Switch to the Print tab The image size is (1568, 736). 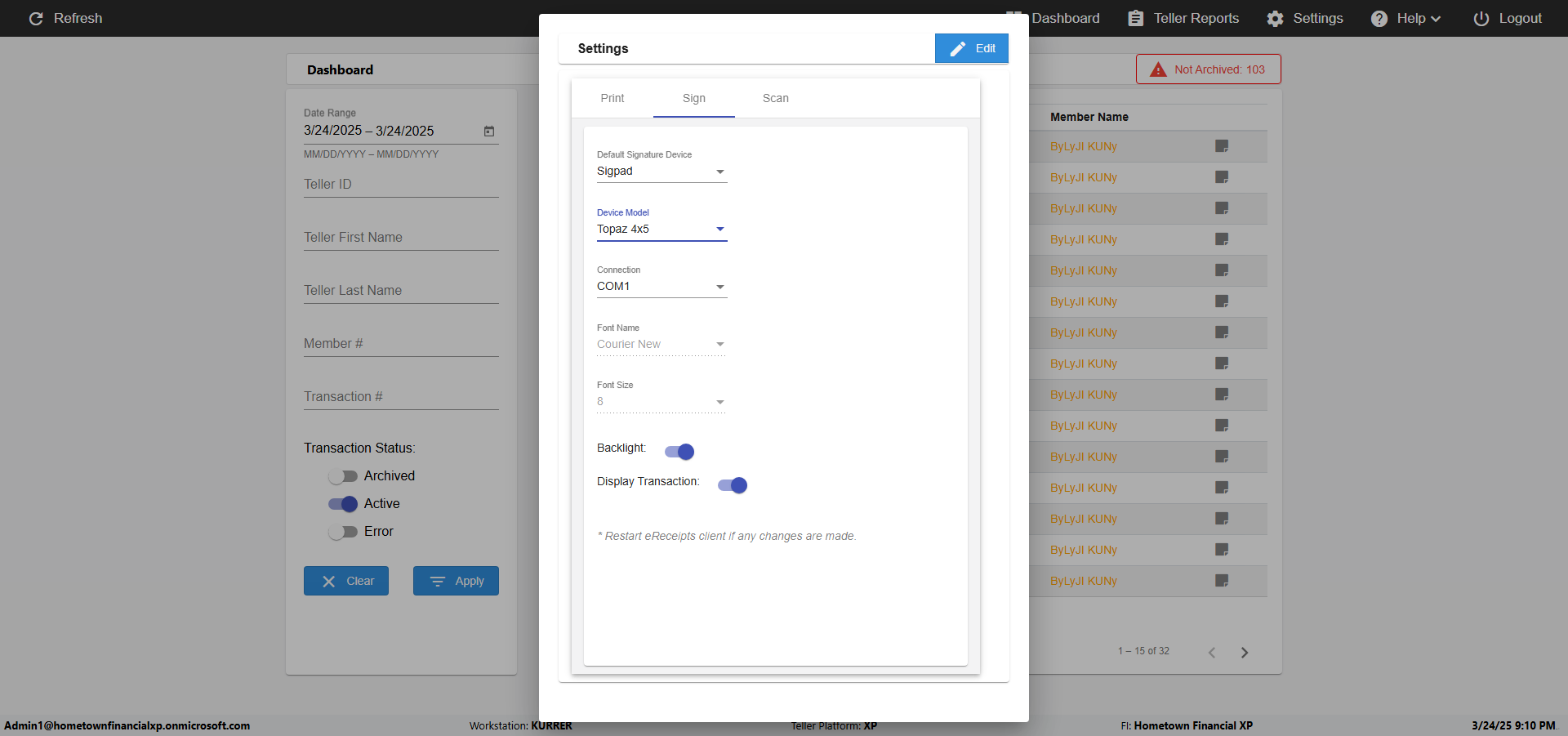pos(612,98)
